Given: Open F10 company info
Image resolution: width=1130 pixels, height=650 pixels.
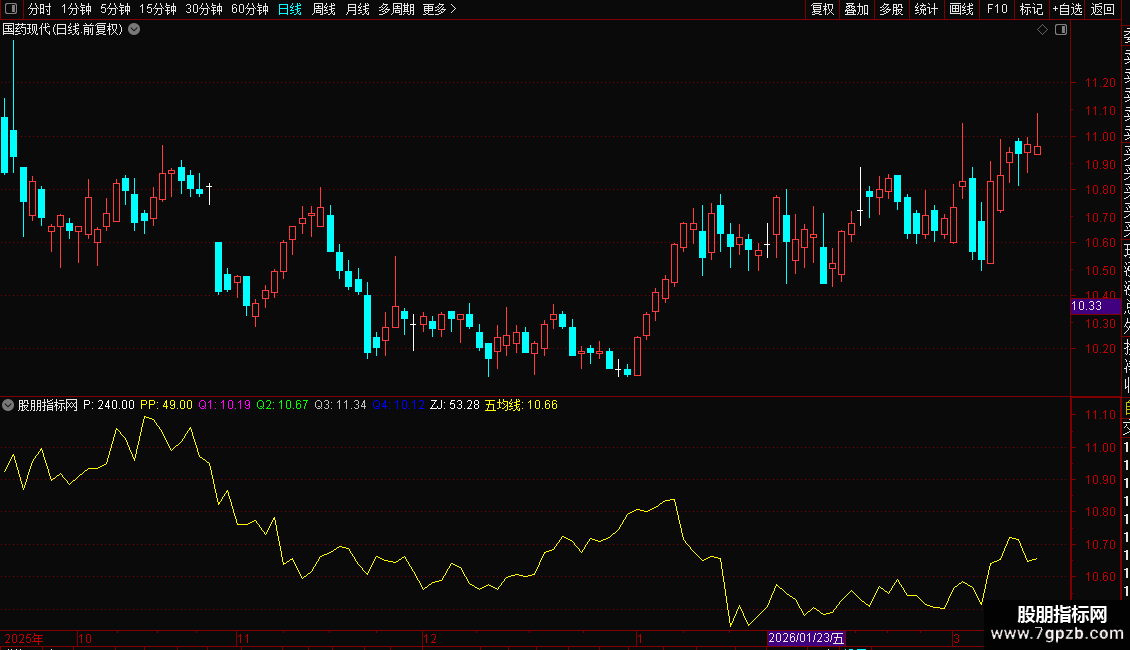Looking at the screenshot, I should 997,9.
